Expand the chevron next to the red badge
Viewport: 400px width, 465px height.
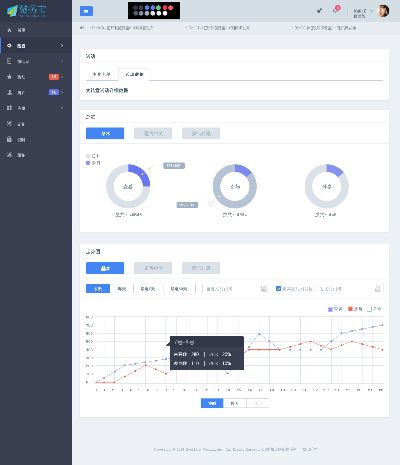point(62,77)
